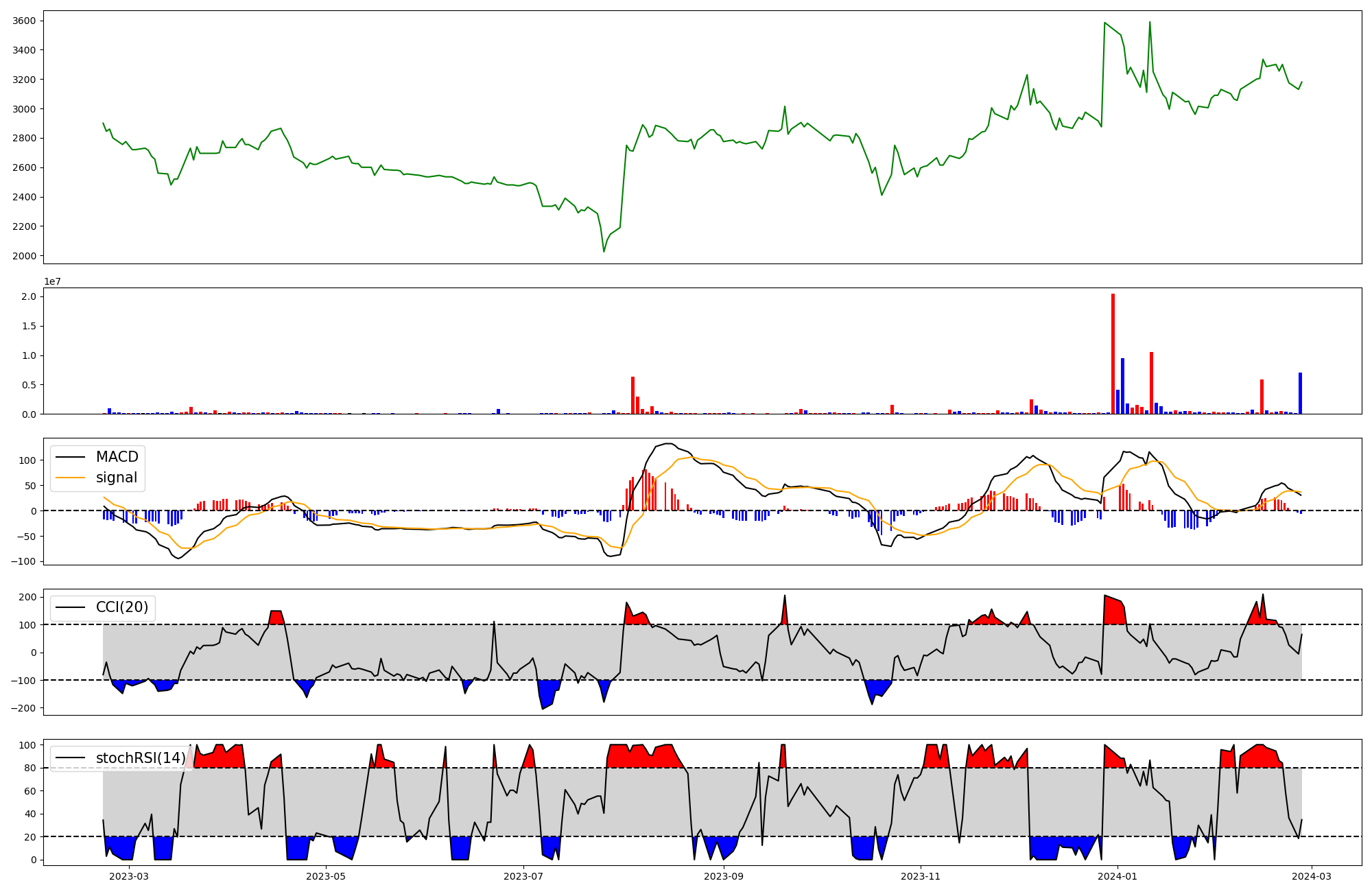Click the 1e7 volume scale label

[53, 281]
